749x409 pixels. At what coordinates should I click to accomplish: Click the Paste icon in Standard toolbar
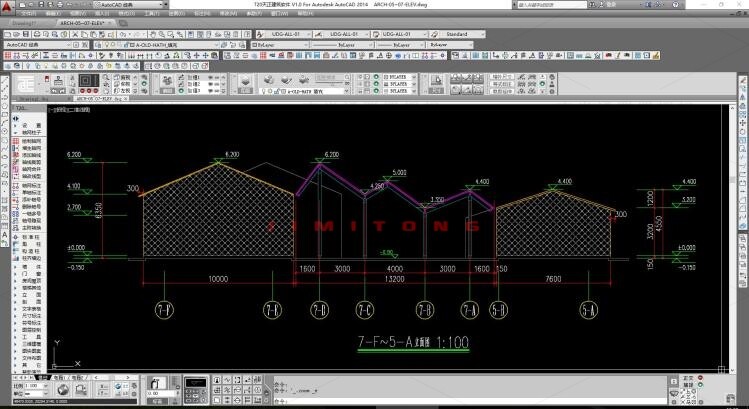93,34
